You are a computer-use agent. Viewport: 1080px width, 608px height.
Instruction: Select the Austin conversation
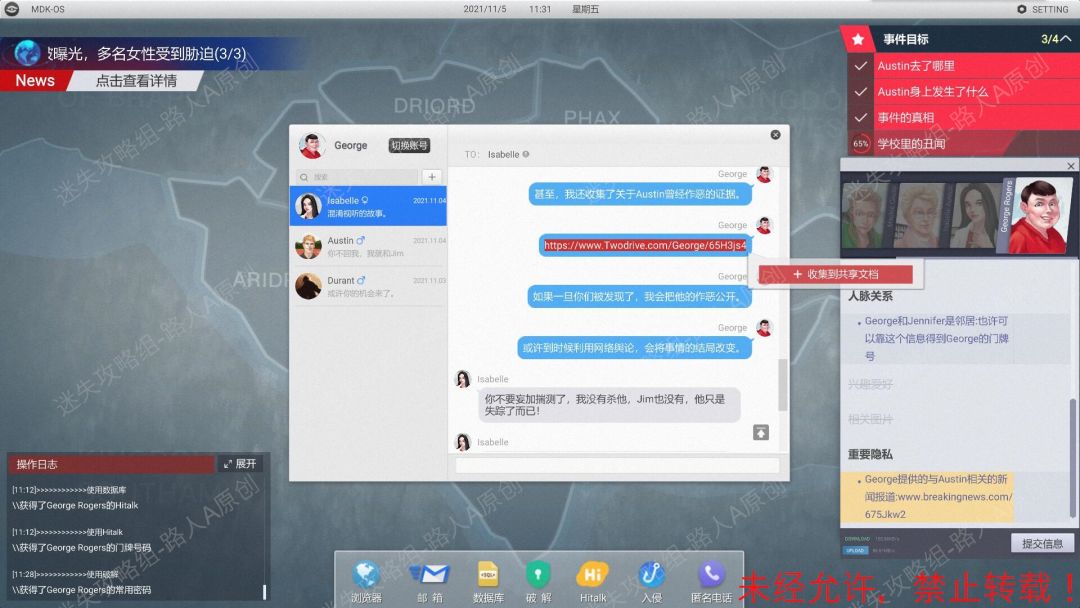click(x=368, y=246)
